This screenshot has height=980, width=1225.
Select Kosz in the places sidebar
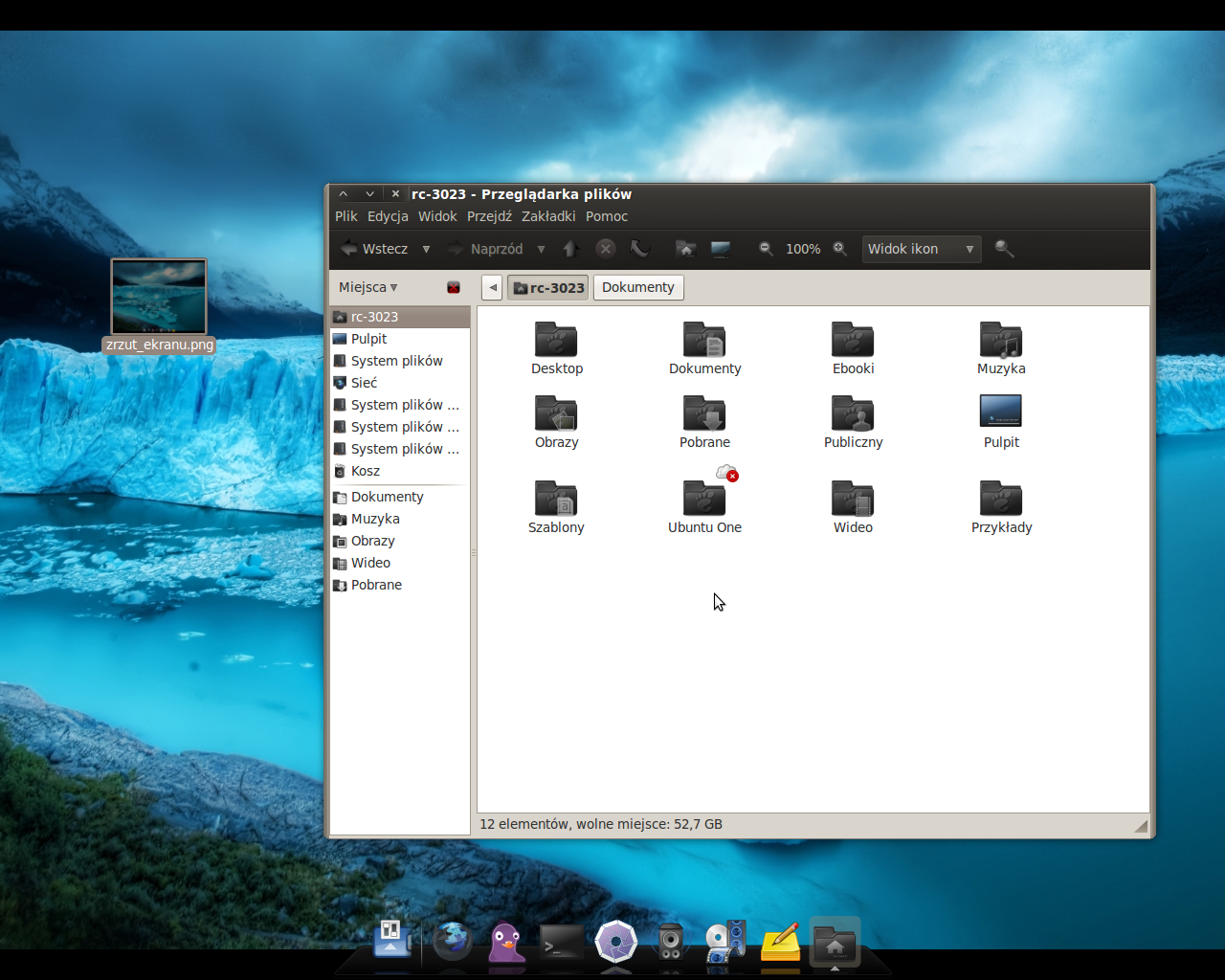(x=365, y=471)
